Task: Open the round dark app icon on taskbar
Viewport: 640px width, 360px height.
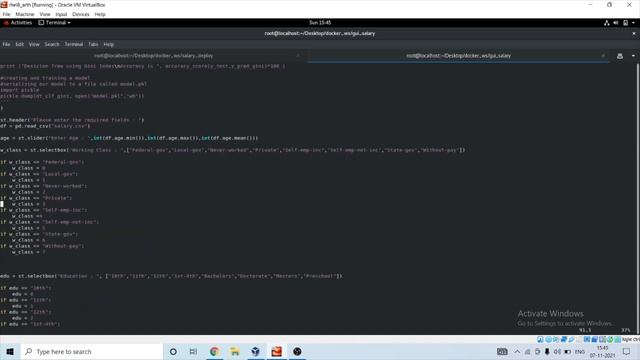Action: (297, 351)
